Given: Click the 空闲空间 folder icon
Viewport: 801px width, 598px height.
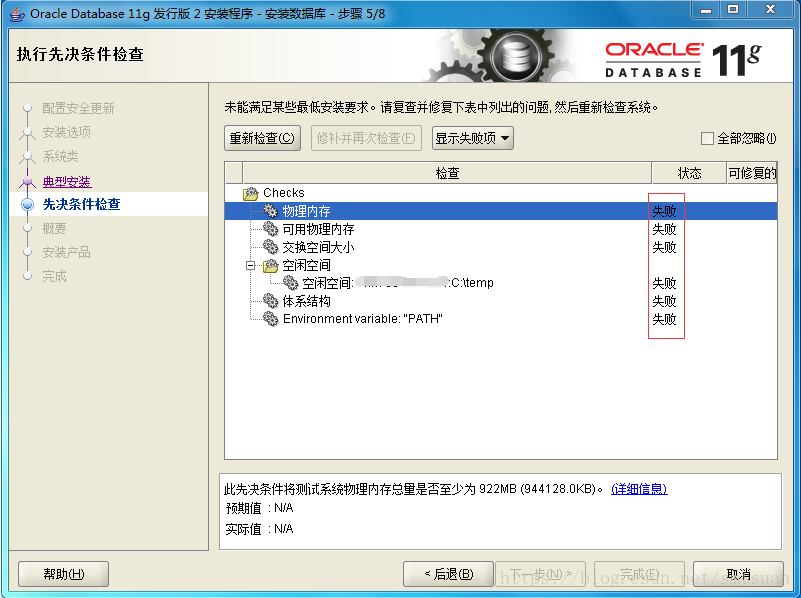Looking at the screenshot, I should click(x=270, y=266).
